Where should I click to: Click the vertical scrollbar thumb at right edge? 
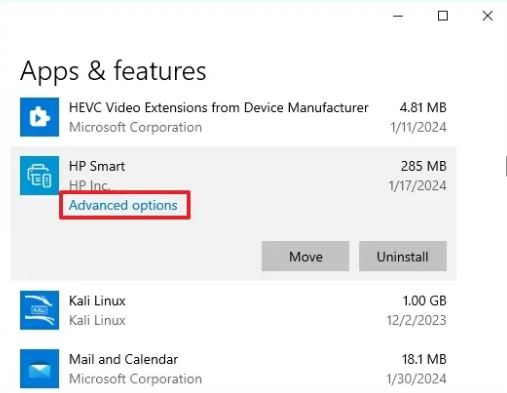506,166
